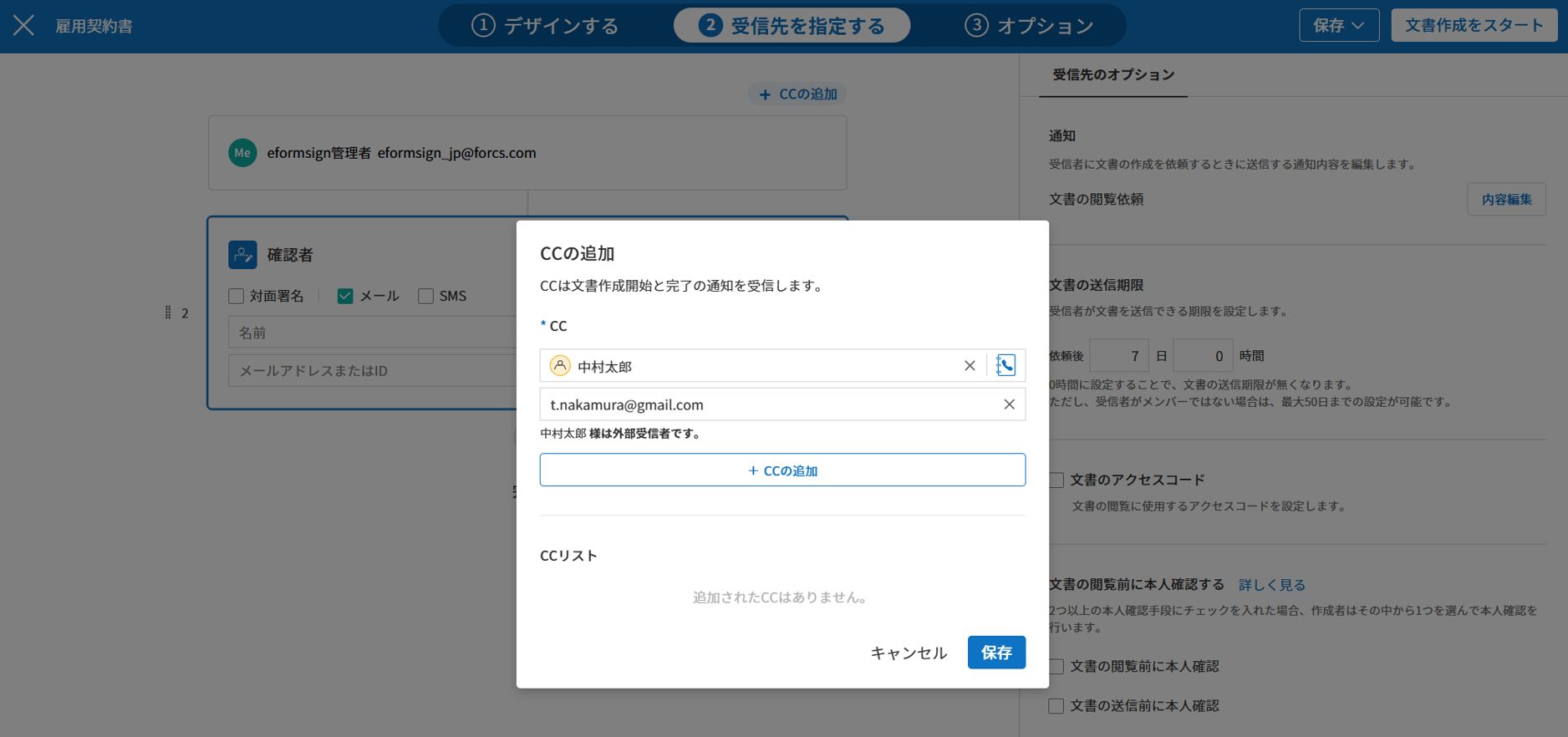1568x737 pixels.
Task: Click the drag handle beside step 2
Action: pos(168,313)
